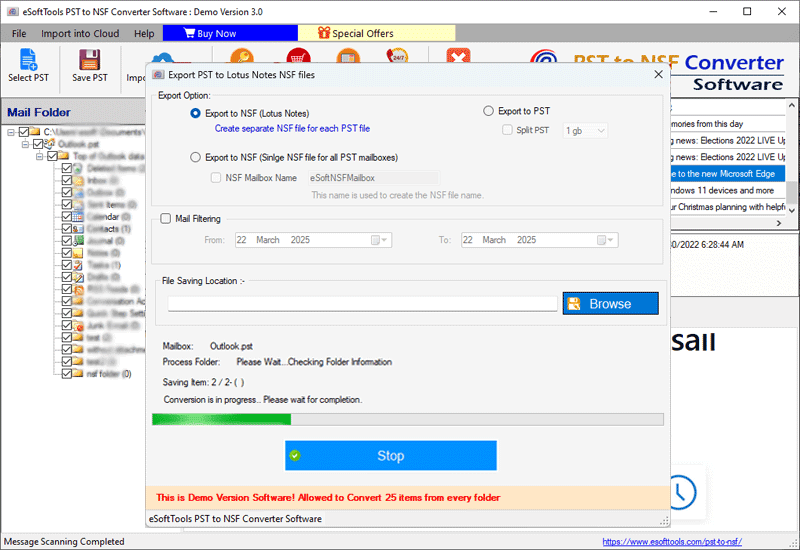The width and height of the screenshot is (800, 550).
Task: Choose Export to NSF single file radio
Action: click(x=195, y=157)
